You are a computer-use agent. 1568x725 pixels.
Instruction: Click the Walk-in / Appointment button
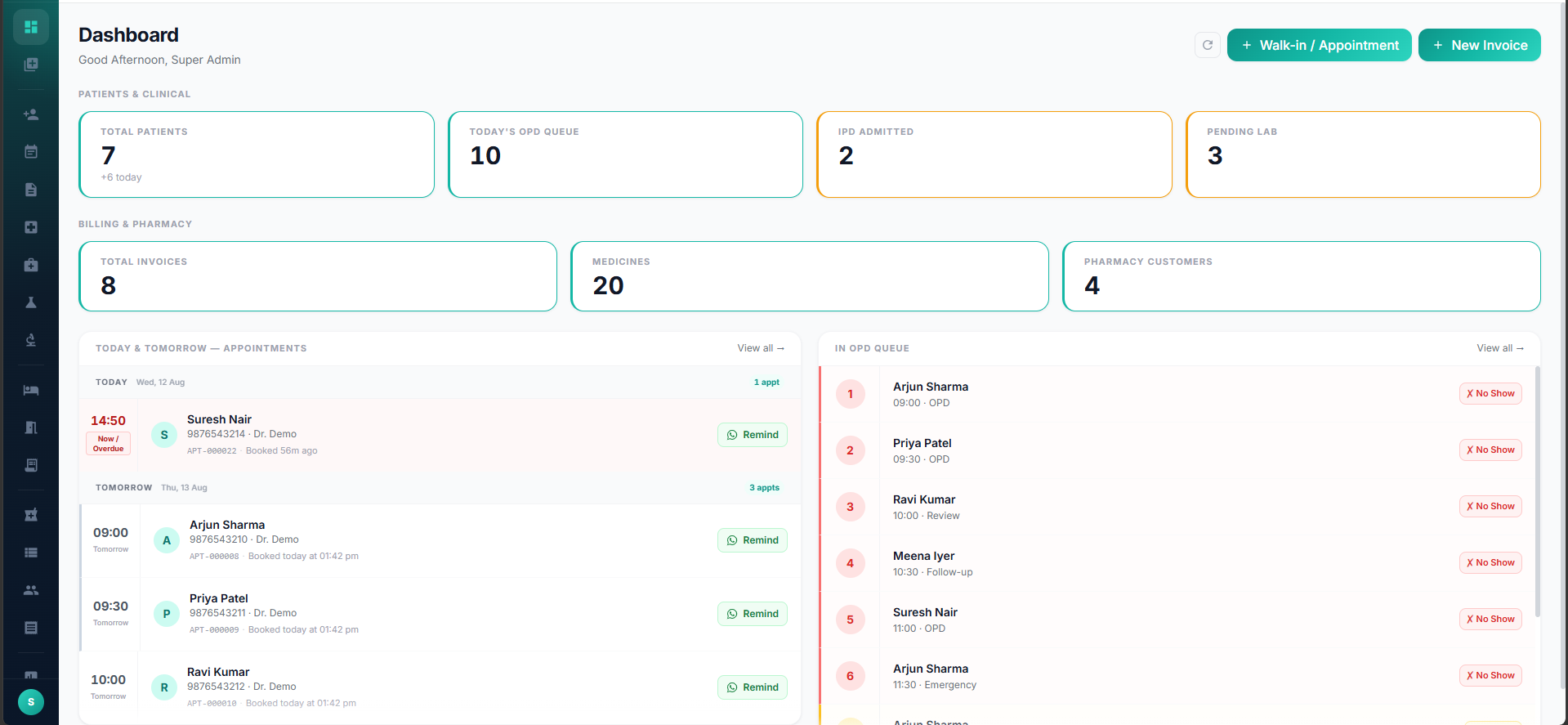tap(1319, 45)
